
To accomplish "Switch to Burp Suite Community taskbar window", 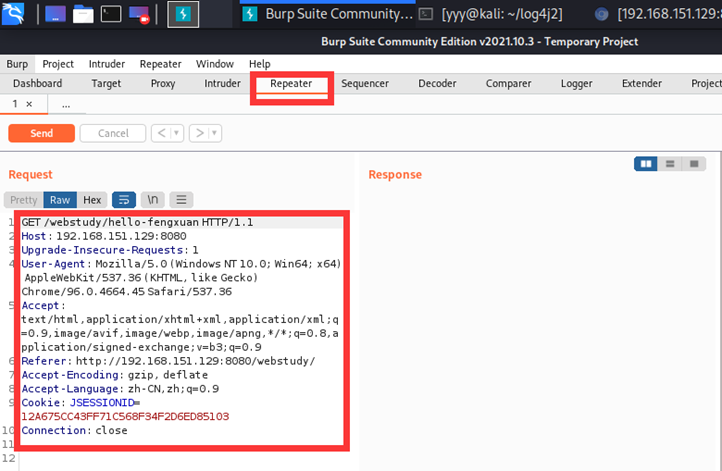I will (x=328, y=14).
